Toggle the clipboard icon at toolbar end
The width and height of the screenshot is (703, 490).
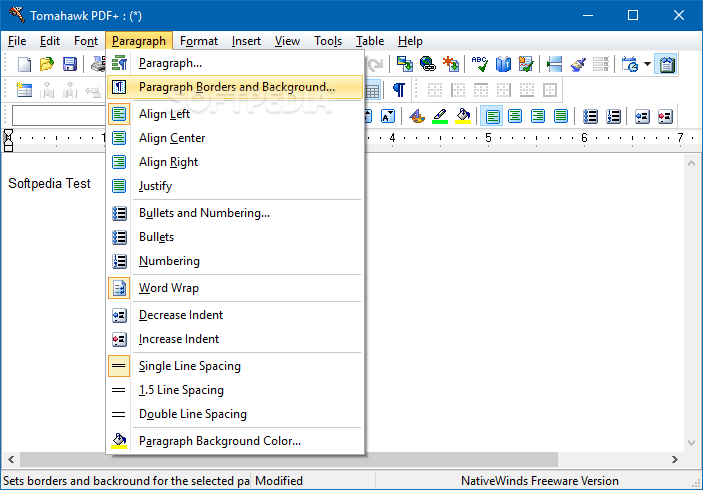(x=666, y=64)
